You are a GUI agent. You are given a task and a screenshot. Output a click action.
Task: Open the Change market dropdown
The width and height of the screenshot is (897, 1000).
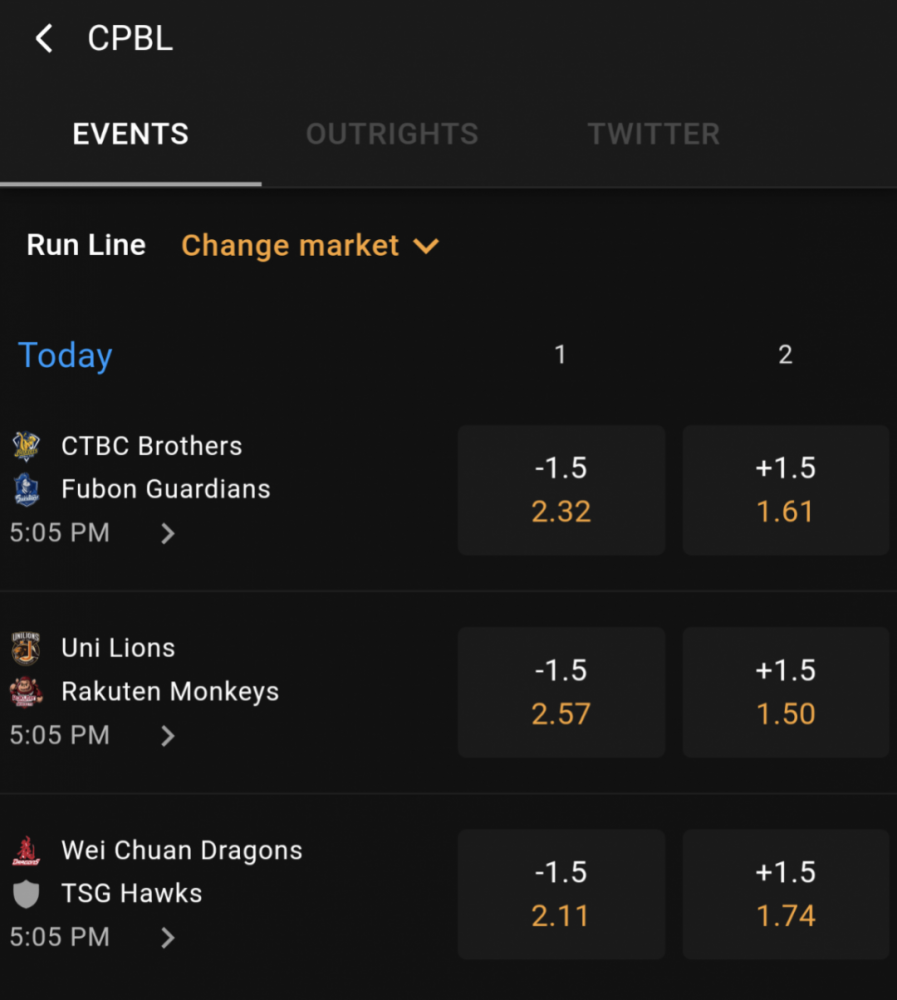(310, 246)
